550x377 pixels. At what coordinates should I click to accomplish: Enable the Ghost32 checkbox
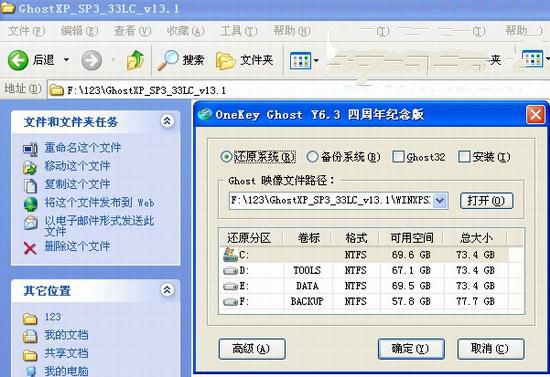(398, 156)
